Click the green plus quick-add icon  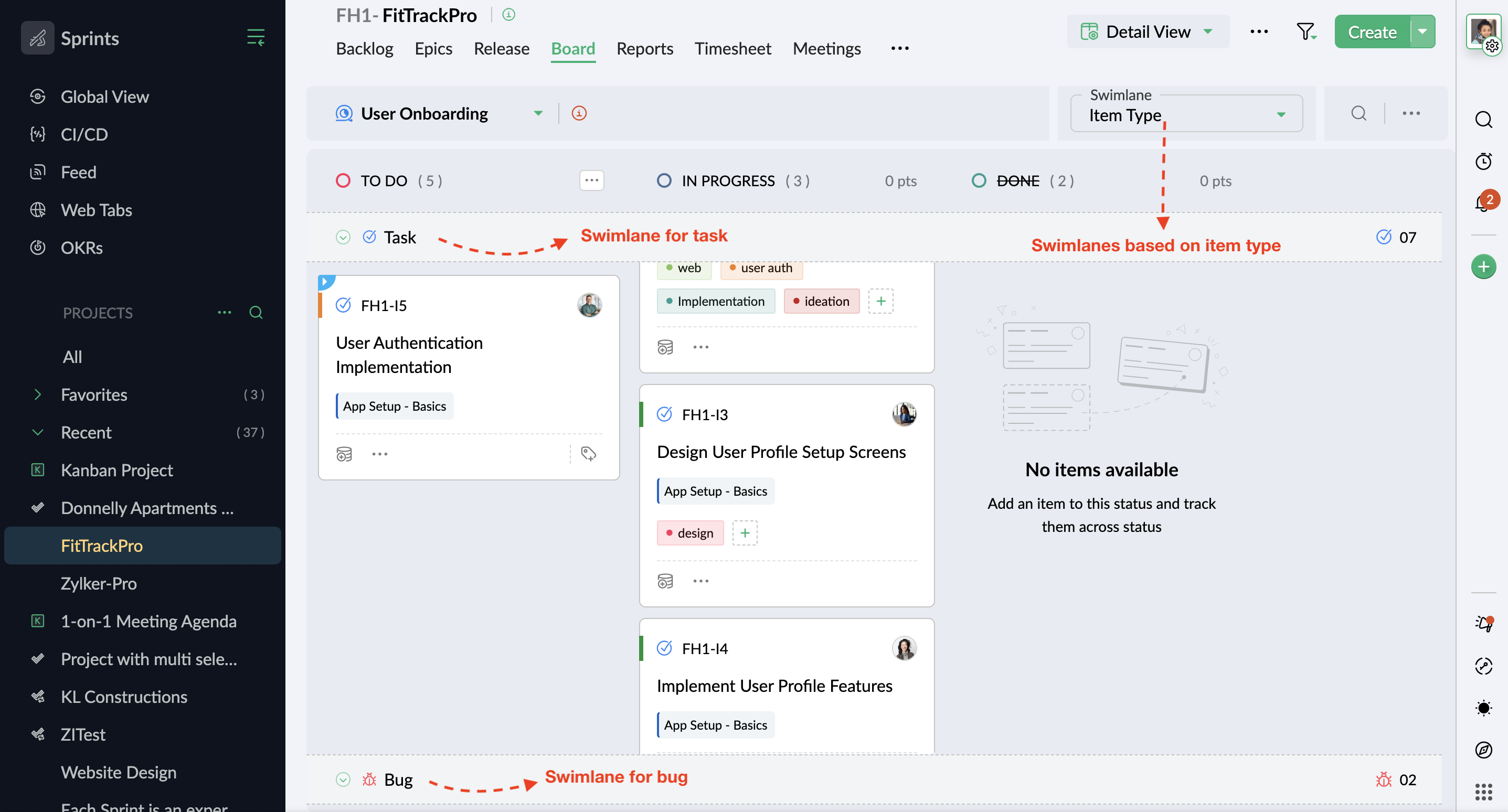(x=1483, y=268)
